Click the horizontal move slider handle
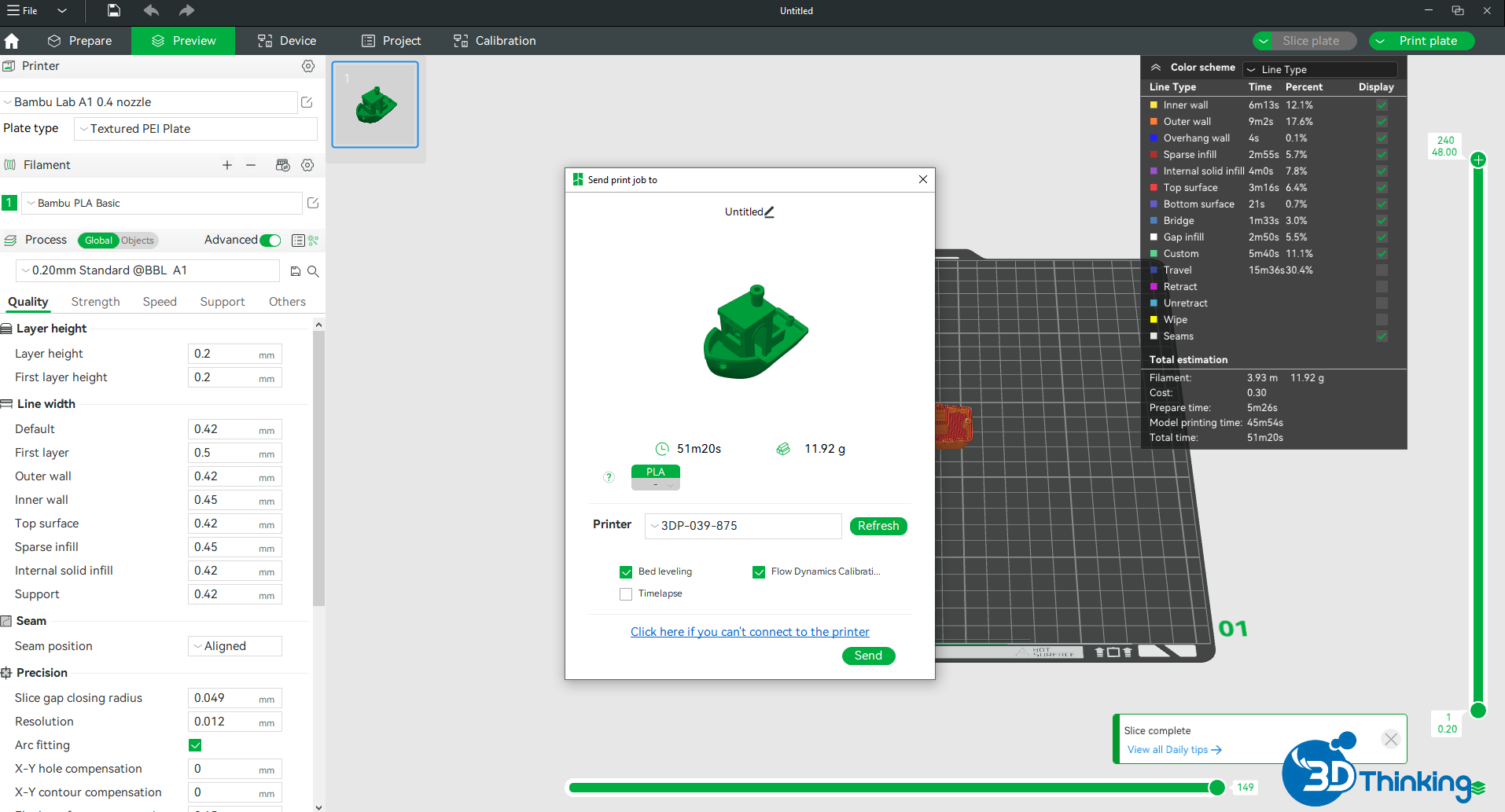 click(1217, 788)
